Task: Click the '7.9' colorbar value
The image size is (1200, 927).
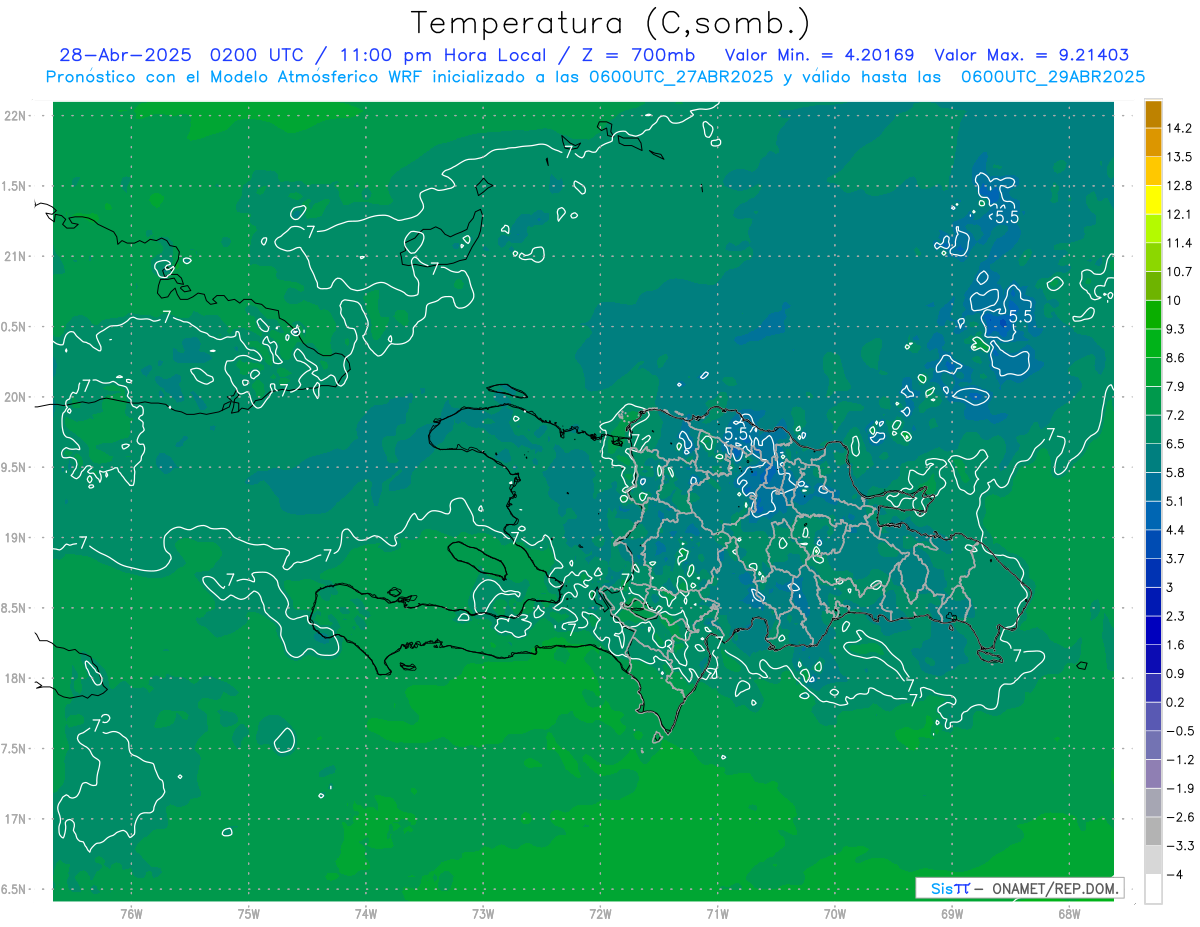Action: [x=1177, y=386]
